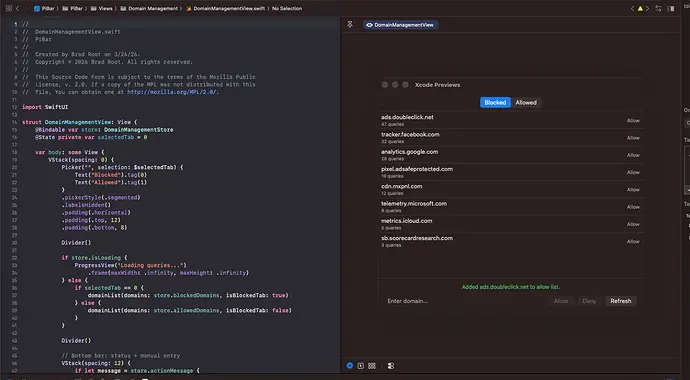Click the dimmed Deny button

pos(589,301)
